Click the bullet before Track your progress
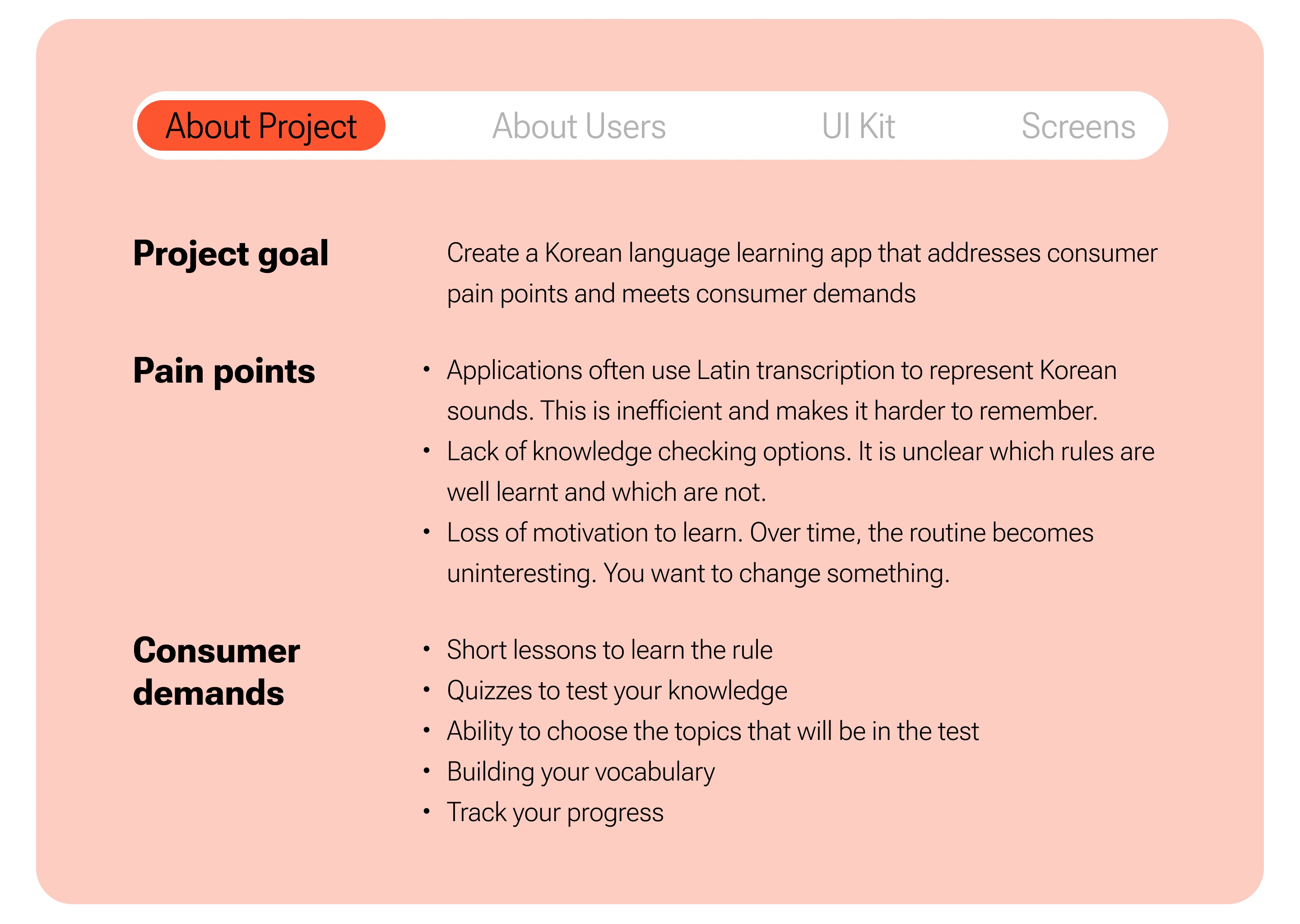1300x924 pixels. pyautogui.click(x=426, y=811)
